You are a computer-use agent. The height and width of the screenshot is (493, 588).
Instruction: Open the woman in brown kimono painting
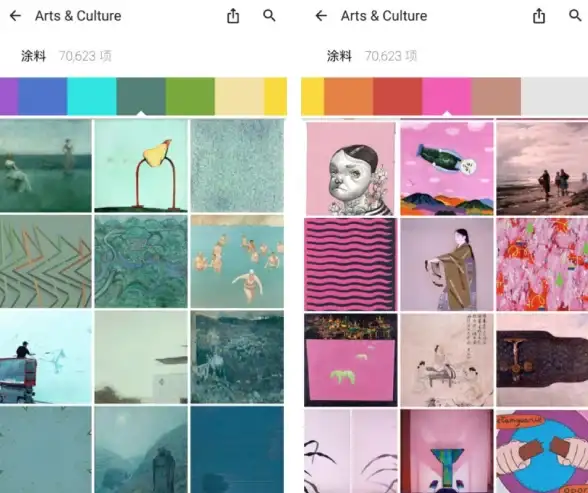447,265
